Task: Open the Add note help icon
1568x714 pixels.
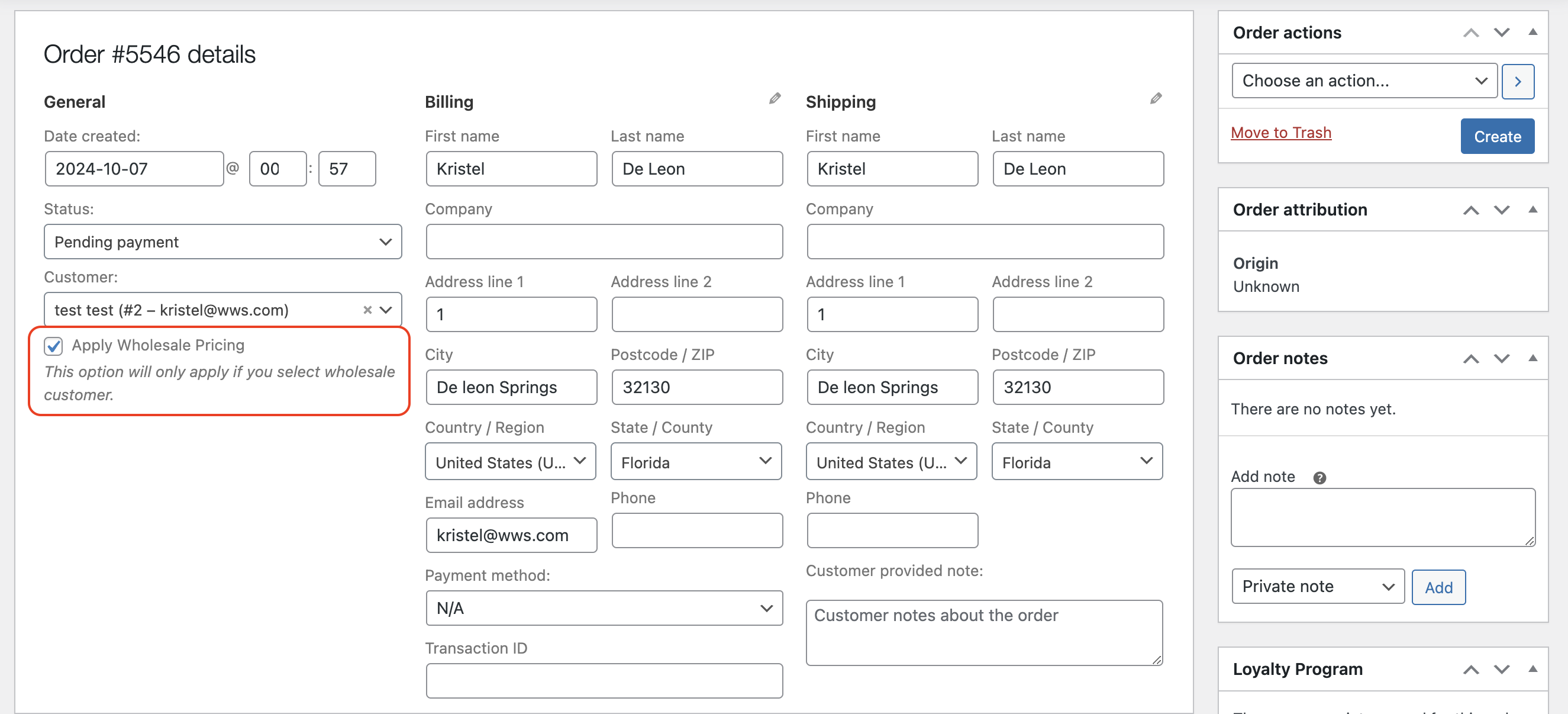Action: click(1319, 477)
